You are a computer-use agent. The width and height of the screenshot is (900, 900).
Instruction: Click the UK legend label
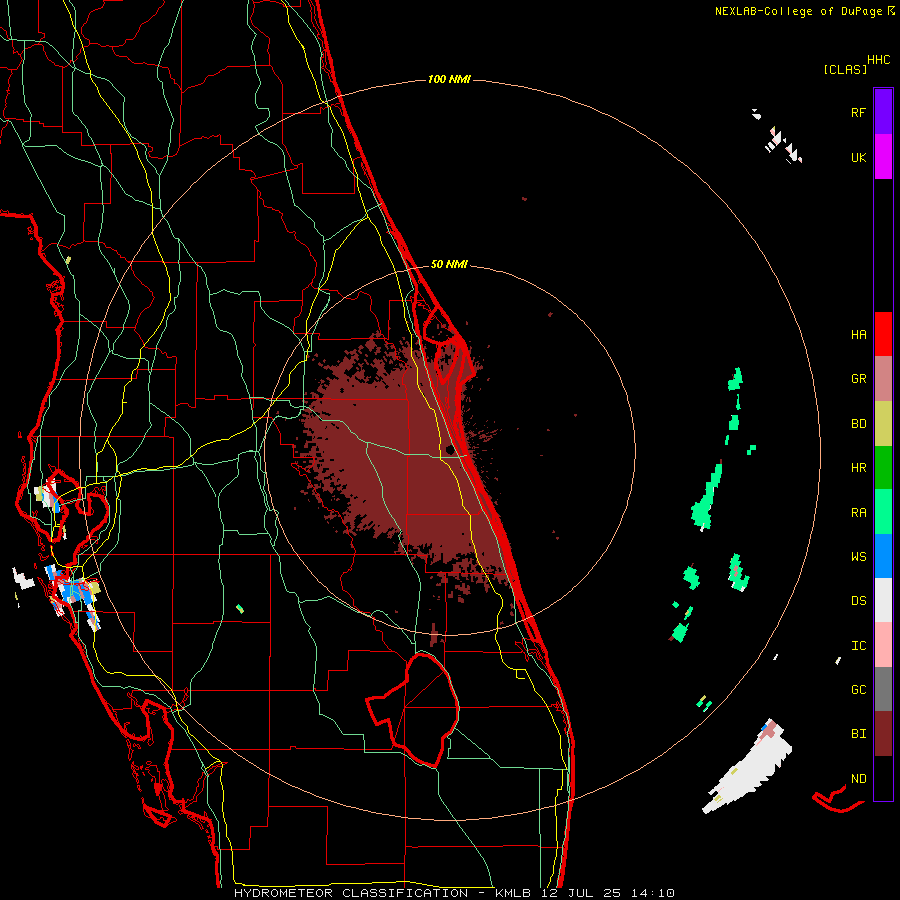tap(858, 157)
